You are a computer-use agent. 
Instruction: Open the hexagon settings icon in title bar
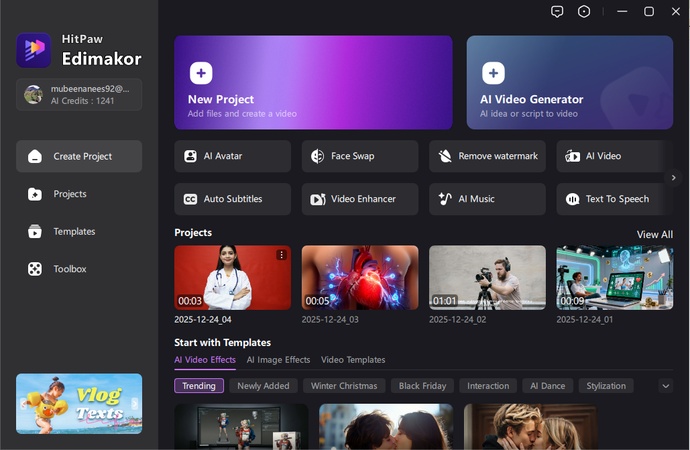[x=585, y=11]
